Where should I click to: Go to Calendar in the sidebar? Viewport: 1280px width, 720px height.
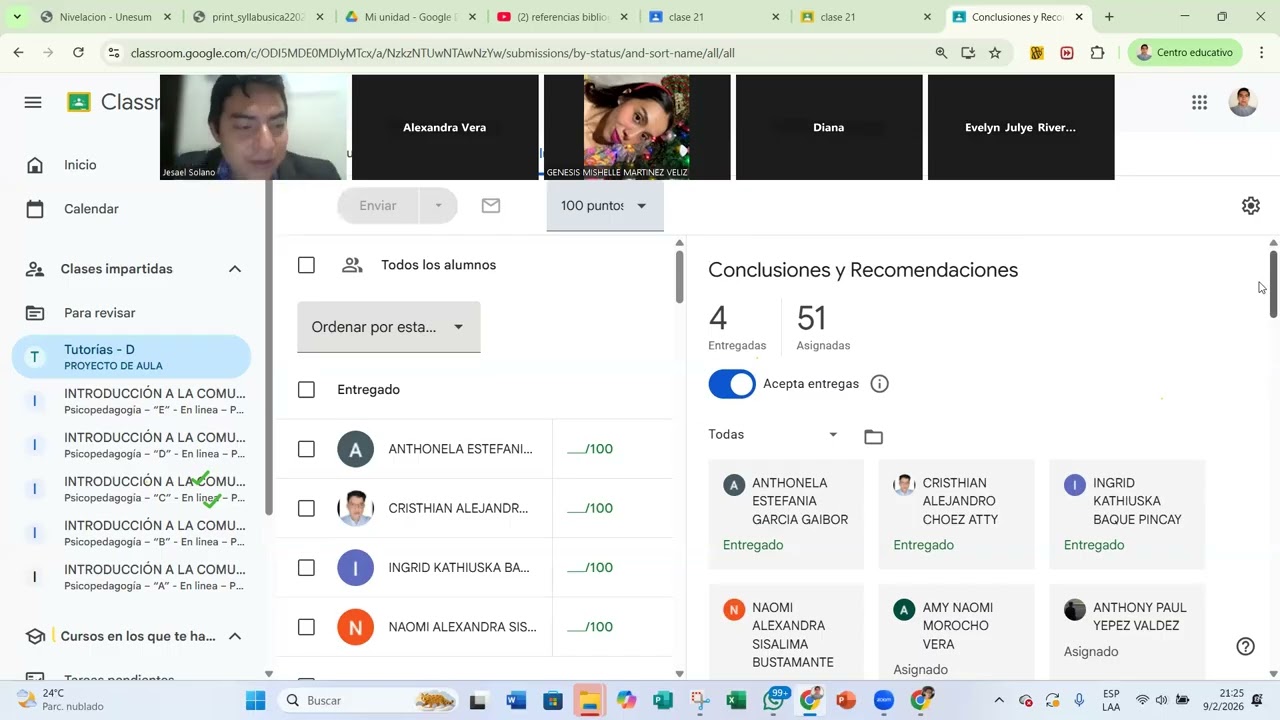[x=91, y=209]
